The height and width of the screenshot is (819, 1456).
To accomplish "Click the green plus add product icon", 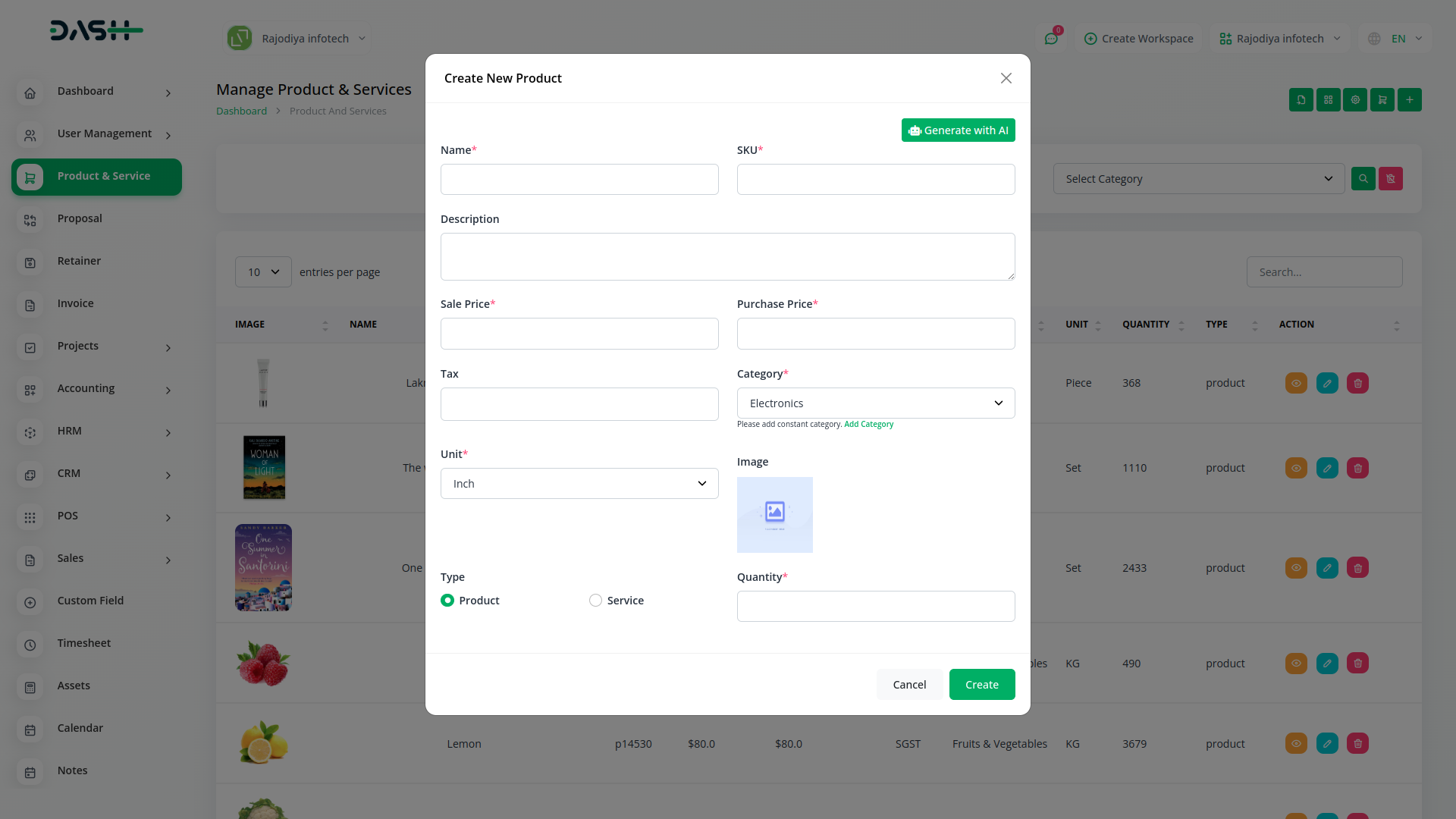I will (x=1409, y=99).
